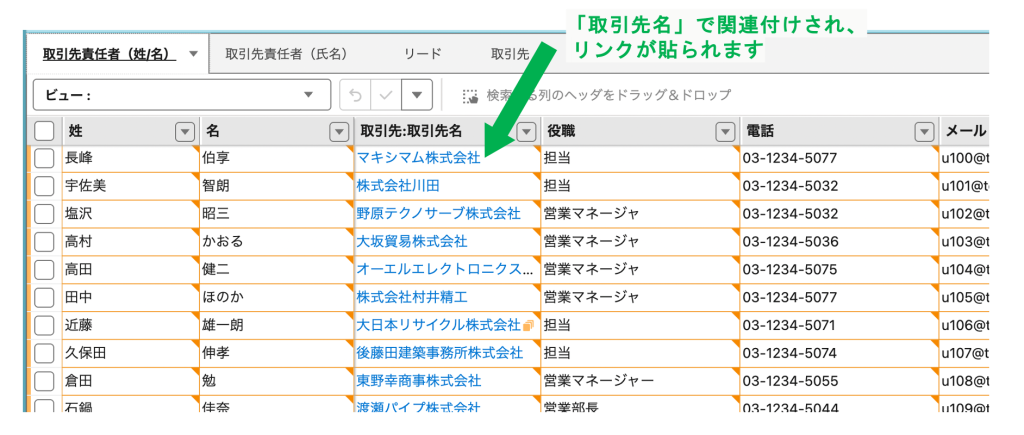Expand the 取引先責任者（姓/名）tab dropdown arrow
Screen dimensions: 1024x435
tap(193, 54)
